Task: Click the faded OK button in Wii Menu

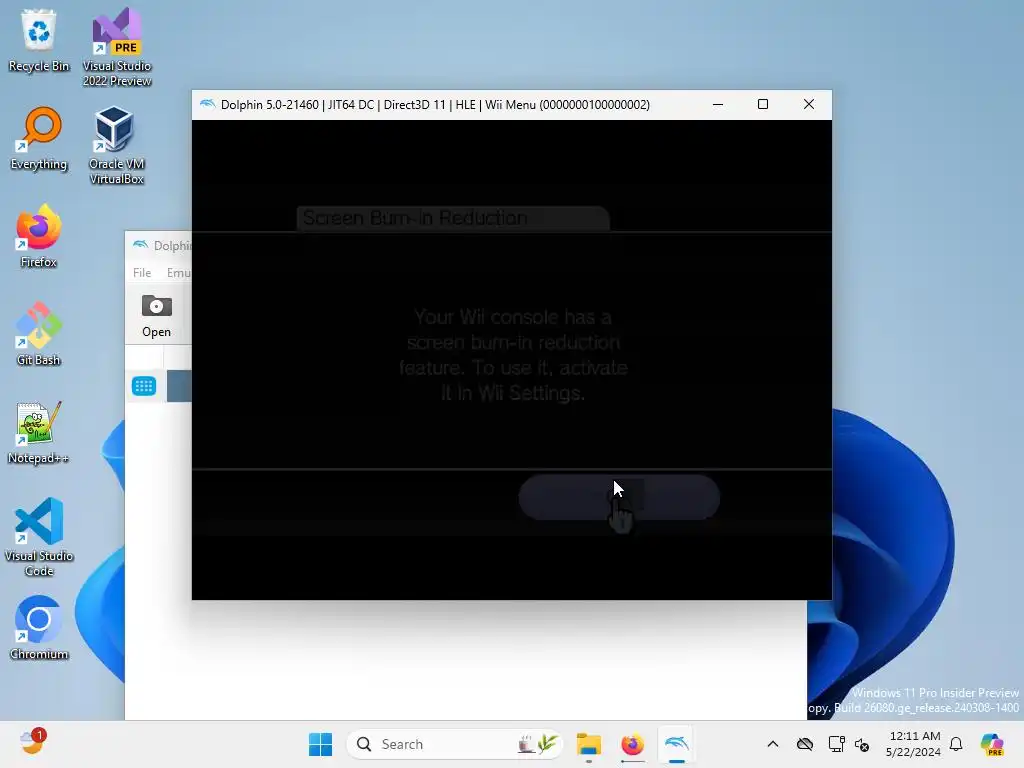Action: [619, 498]
